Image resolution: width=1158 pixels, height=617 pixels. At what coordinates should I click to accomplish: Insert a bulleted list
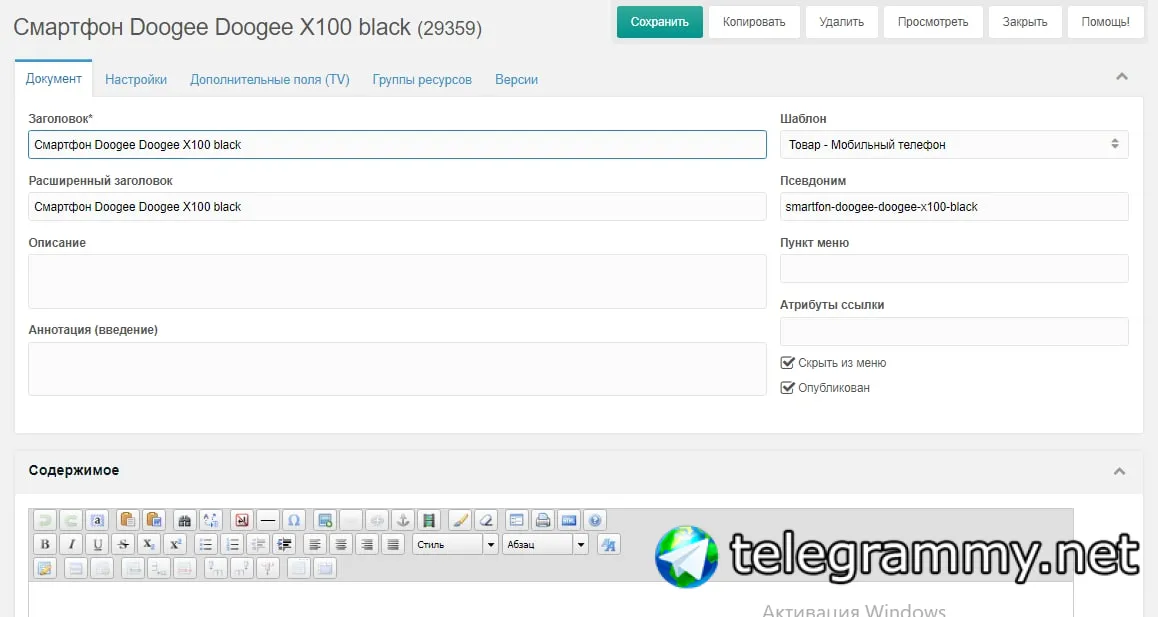click(x=206, y=545)
